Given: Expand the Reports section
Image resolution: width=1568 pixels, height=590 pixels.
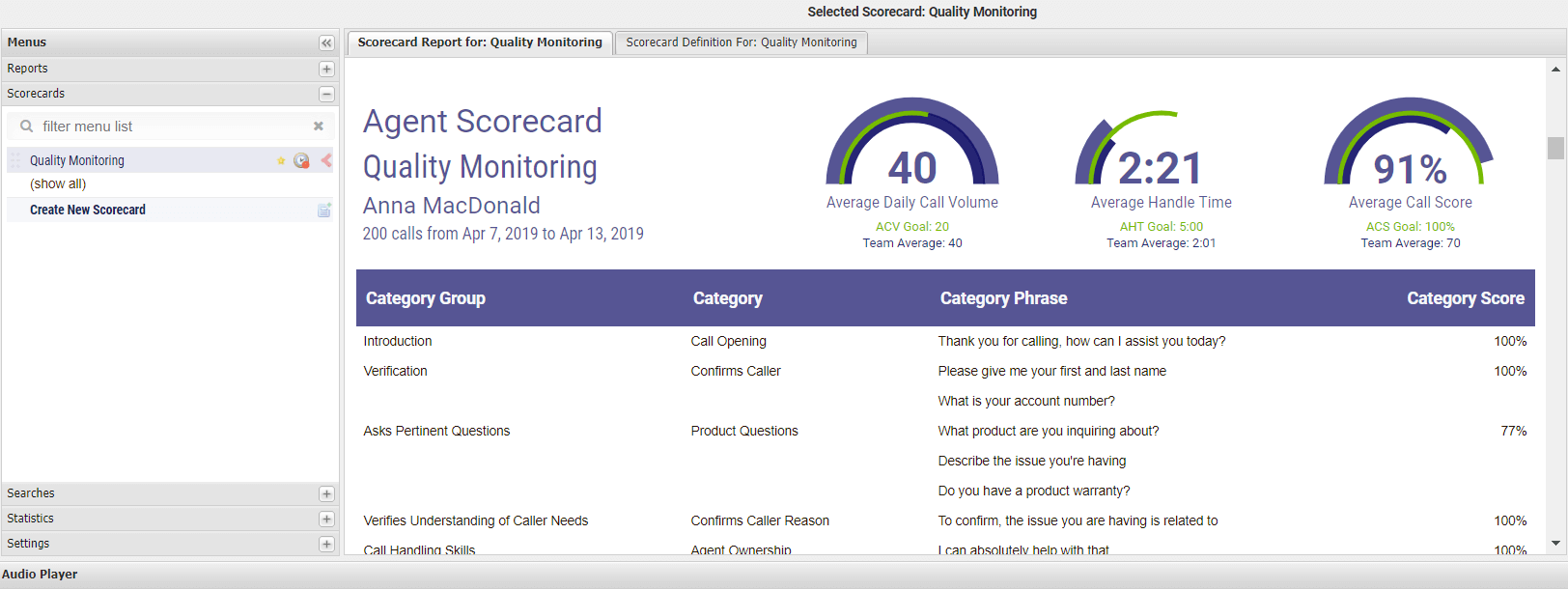Looking at the screenshot, I should pyautogui.click(x=326, y=70).
